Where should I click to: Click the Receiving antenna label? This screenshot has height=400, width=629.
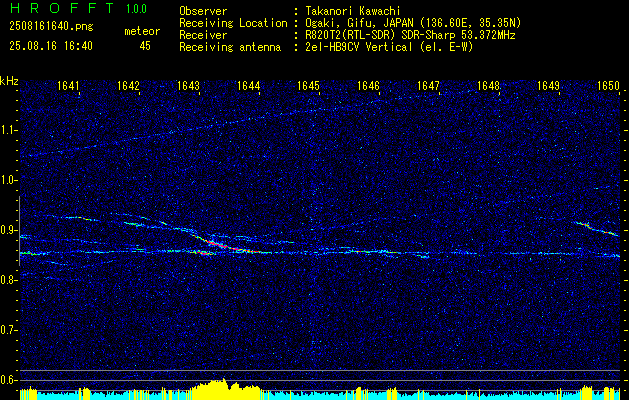230,47
